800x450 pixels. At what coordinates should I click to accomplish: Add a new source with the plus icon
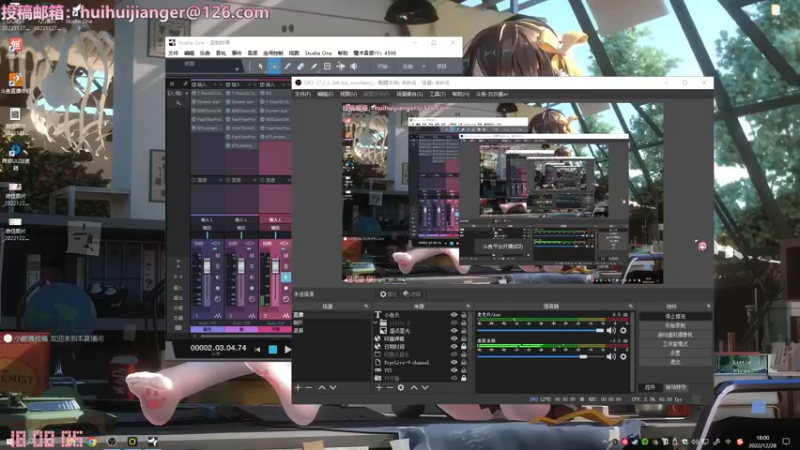[379, 388]
